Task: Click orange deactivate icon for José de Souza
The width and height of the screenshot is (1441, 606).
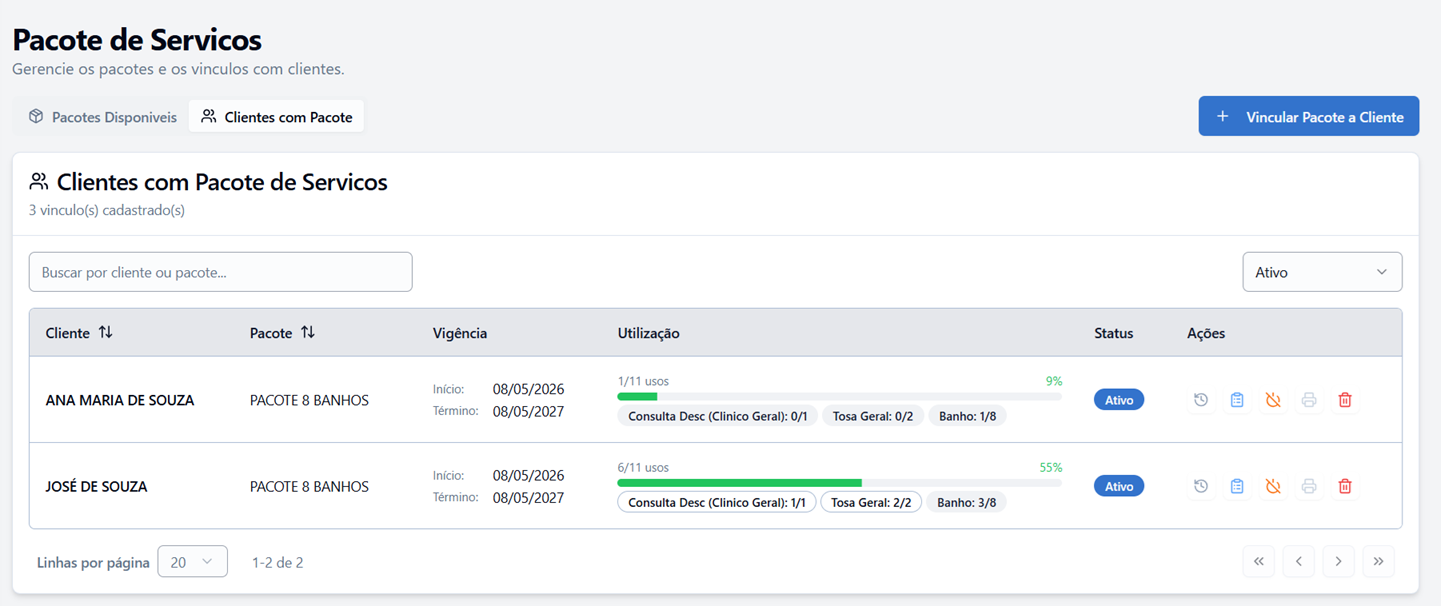Action: 1273,486
